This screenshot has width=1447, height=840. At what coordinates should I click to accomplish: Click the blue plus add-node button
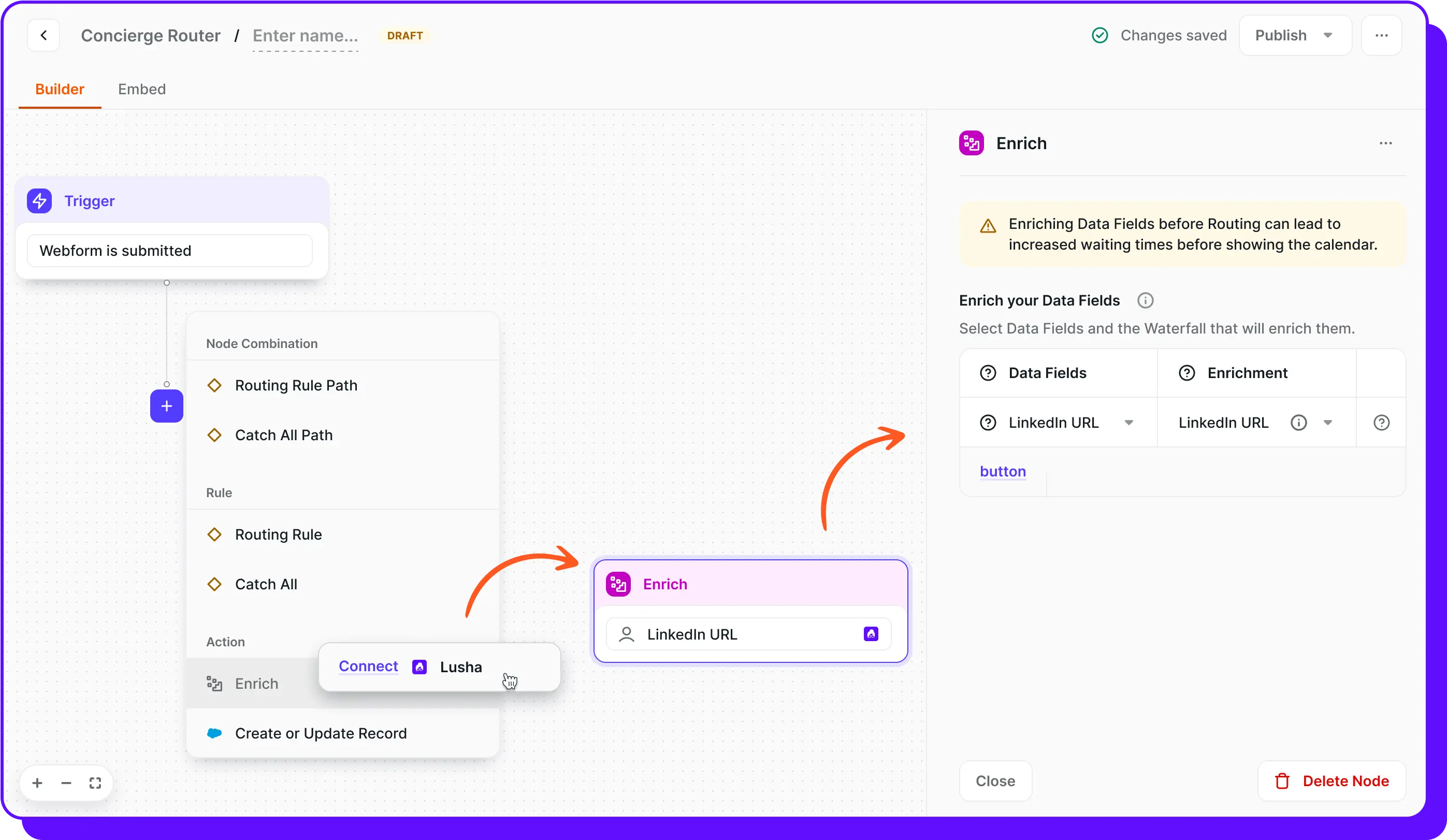(x=167, y=406)
